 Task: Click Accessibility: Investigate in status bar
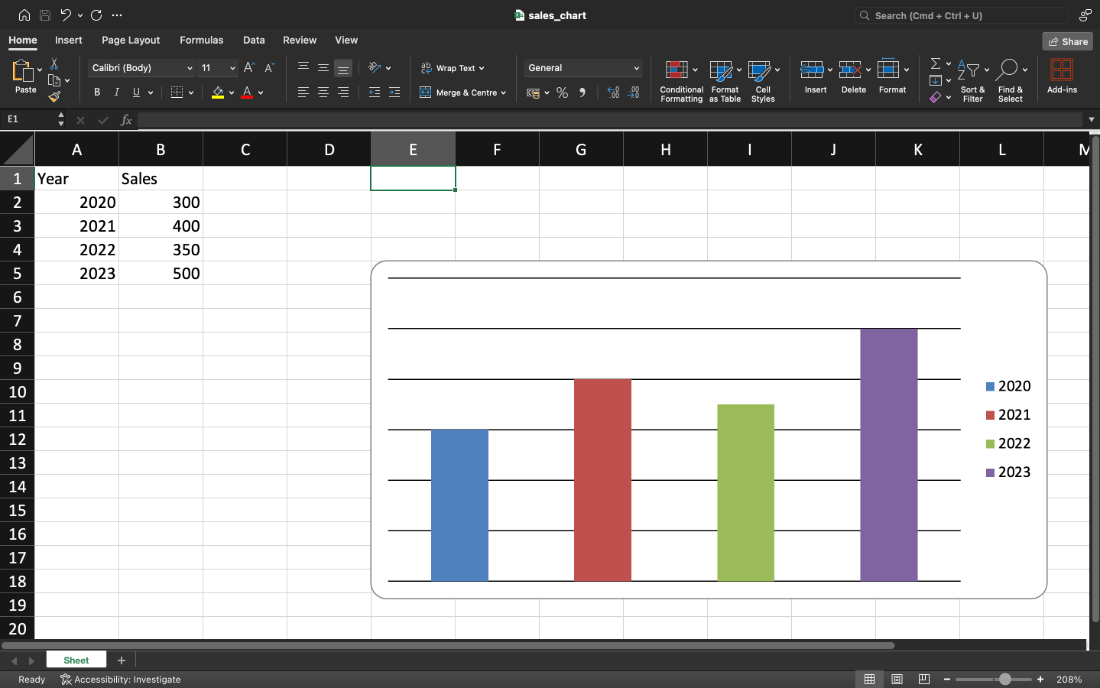[120, 679]
